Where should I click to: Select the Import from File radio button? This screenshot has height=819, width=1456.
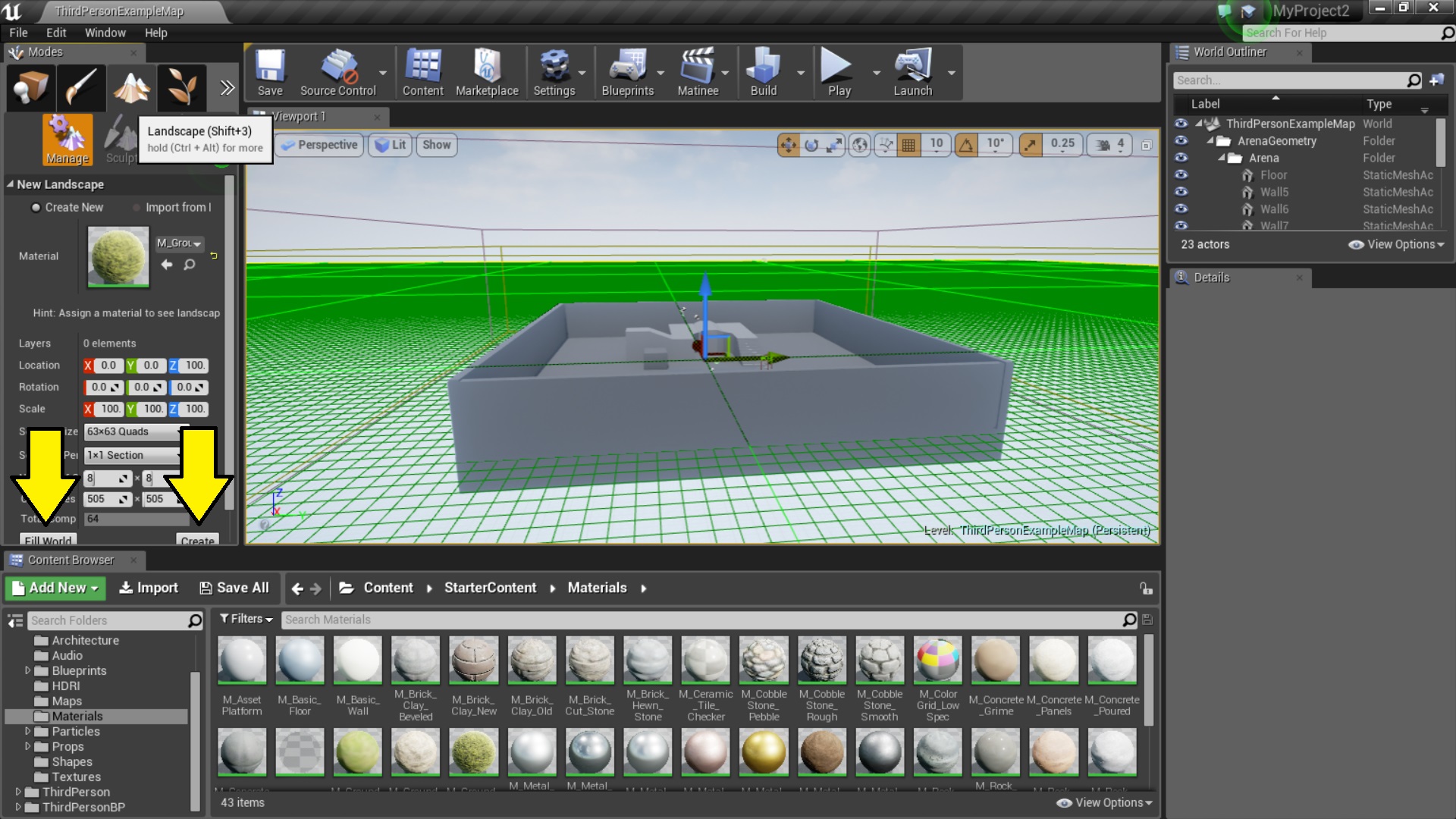pos(136,208)
